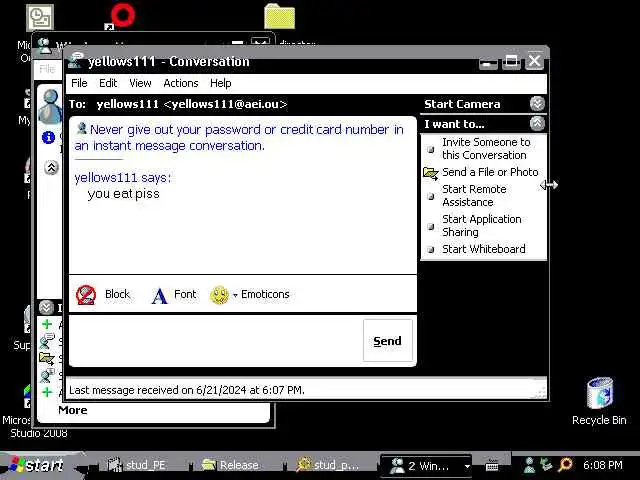Select the yellow folder desktop icon

click(x=280, y=17)
